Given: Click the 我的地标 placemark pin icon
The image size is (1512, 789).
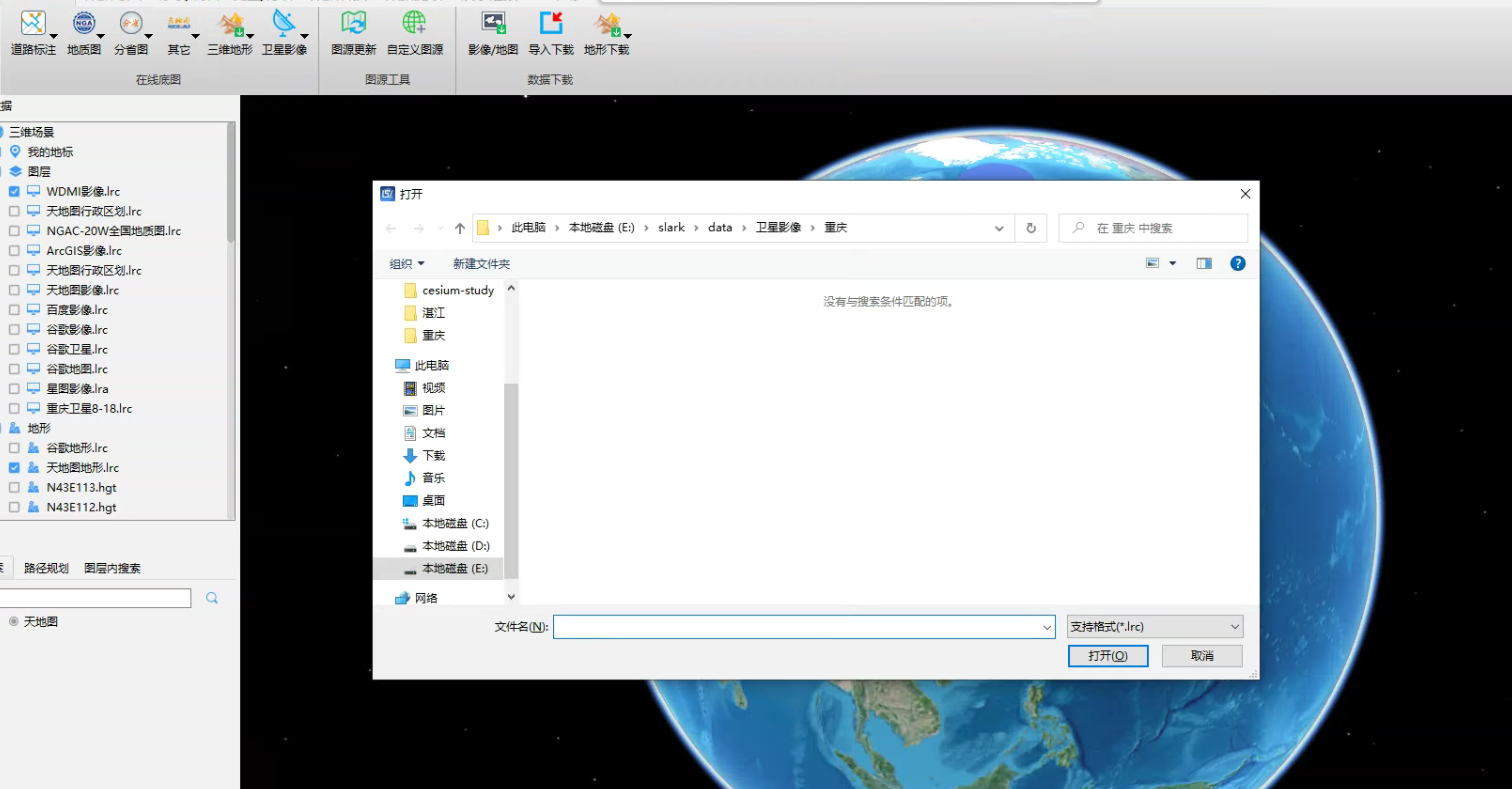Looking at the screenshot, I should pos(15,152).
